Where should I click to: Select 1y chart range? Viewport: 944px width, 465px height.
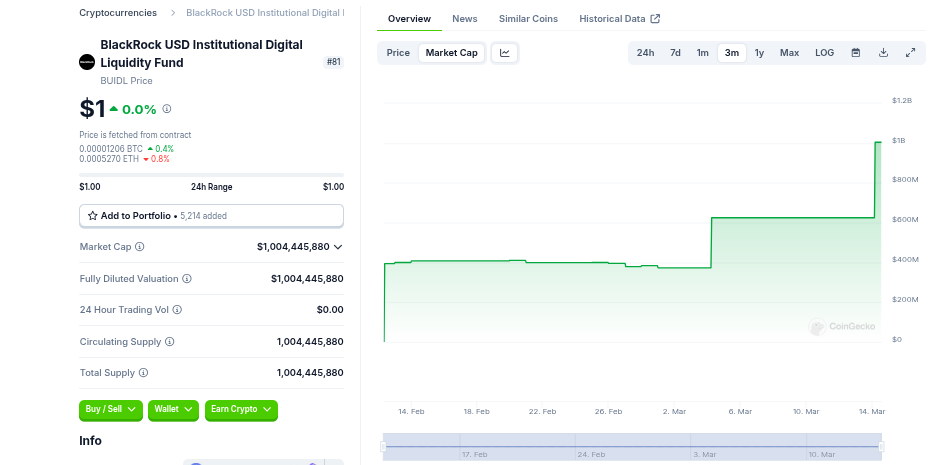pos(759,53)
